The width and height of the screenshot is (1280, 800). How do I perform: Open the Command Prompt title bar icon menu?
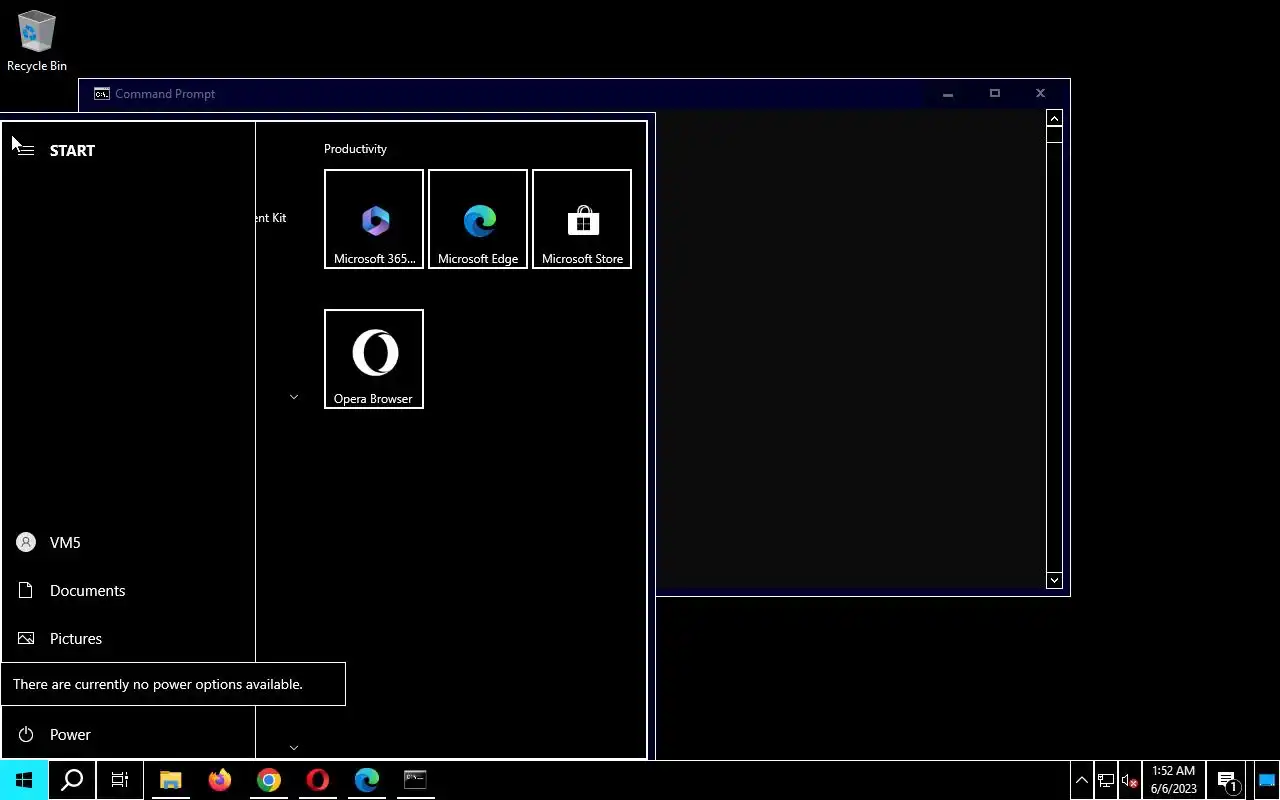tap(102, 94)
